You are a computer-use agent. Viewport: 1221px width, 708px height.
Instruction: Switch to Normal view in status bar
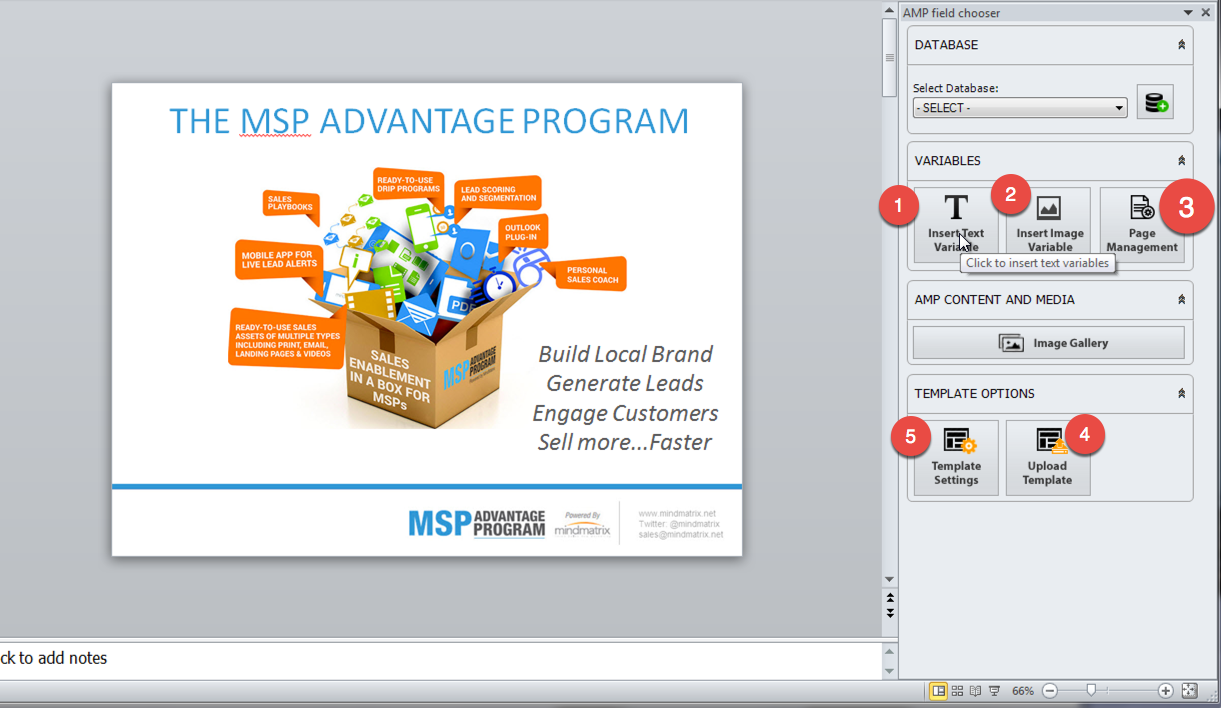pyautogui.click(x=938, y=691)
